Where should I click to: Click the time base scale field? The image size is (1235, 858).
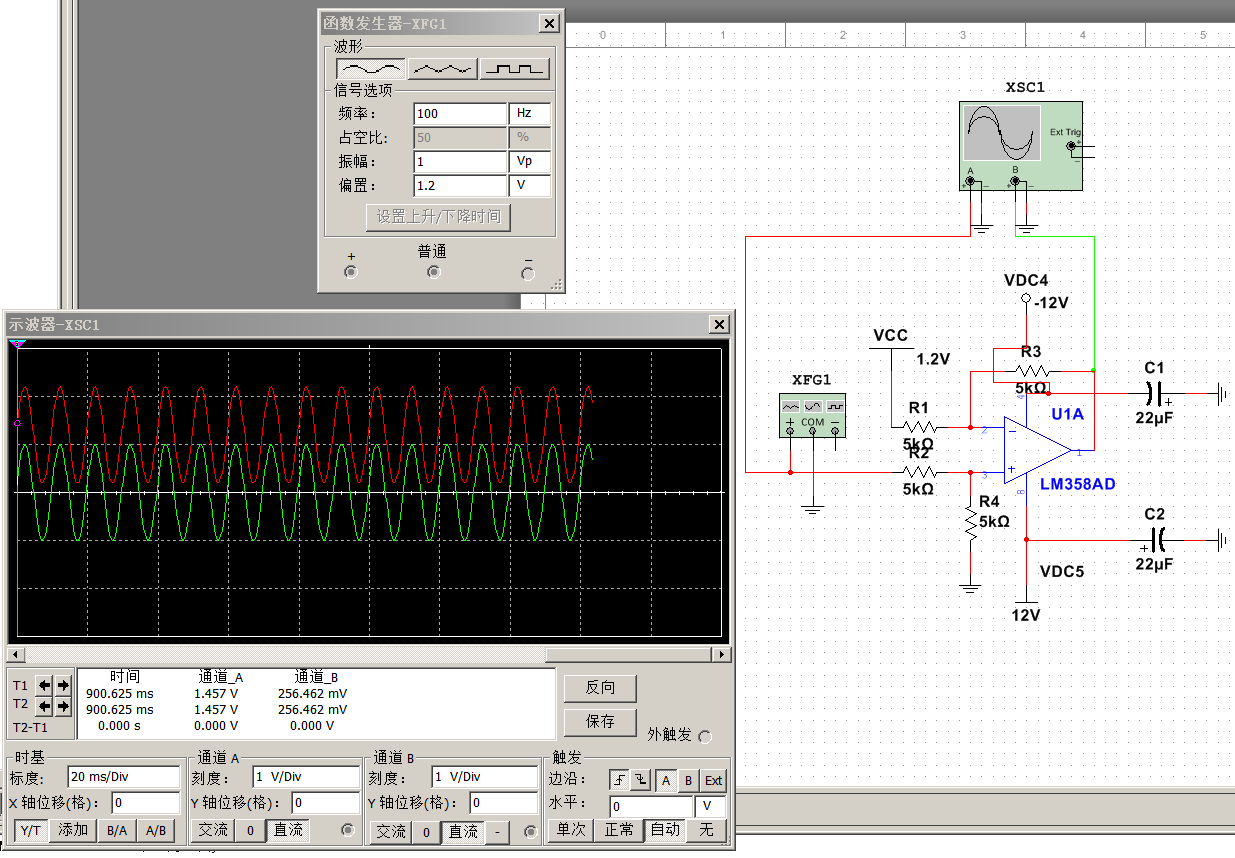[x=123, y=777]
